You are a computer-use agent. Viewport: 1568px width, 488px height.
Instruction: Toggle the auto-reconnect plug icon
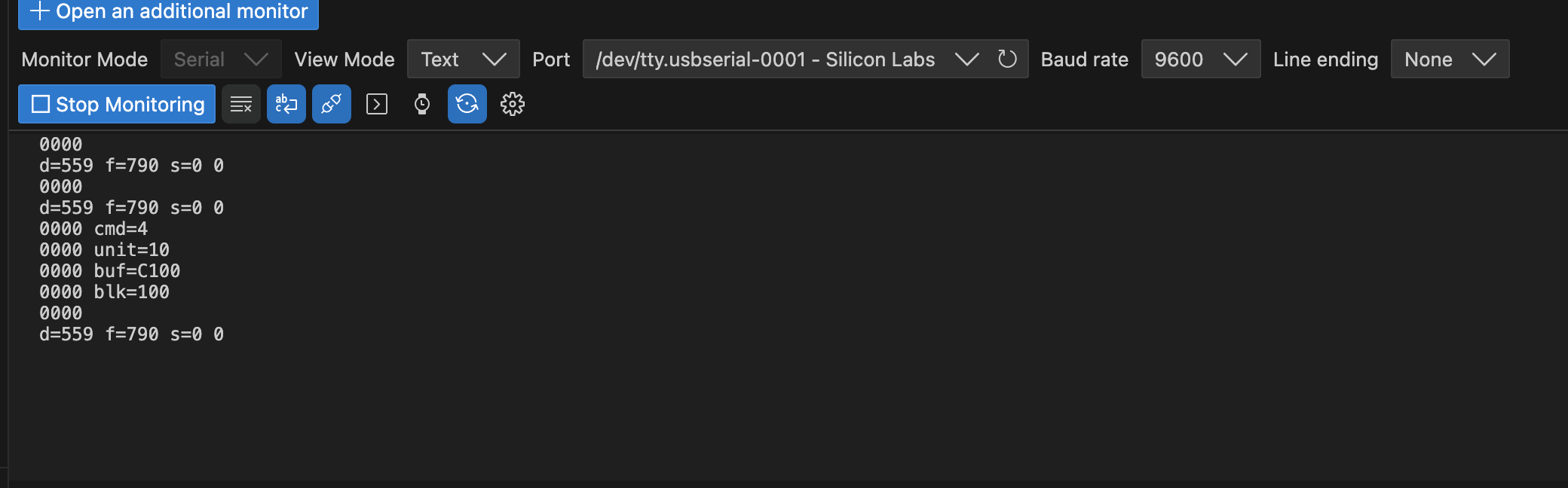click(x=332, y=104)
